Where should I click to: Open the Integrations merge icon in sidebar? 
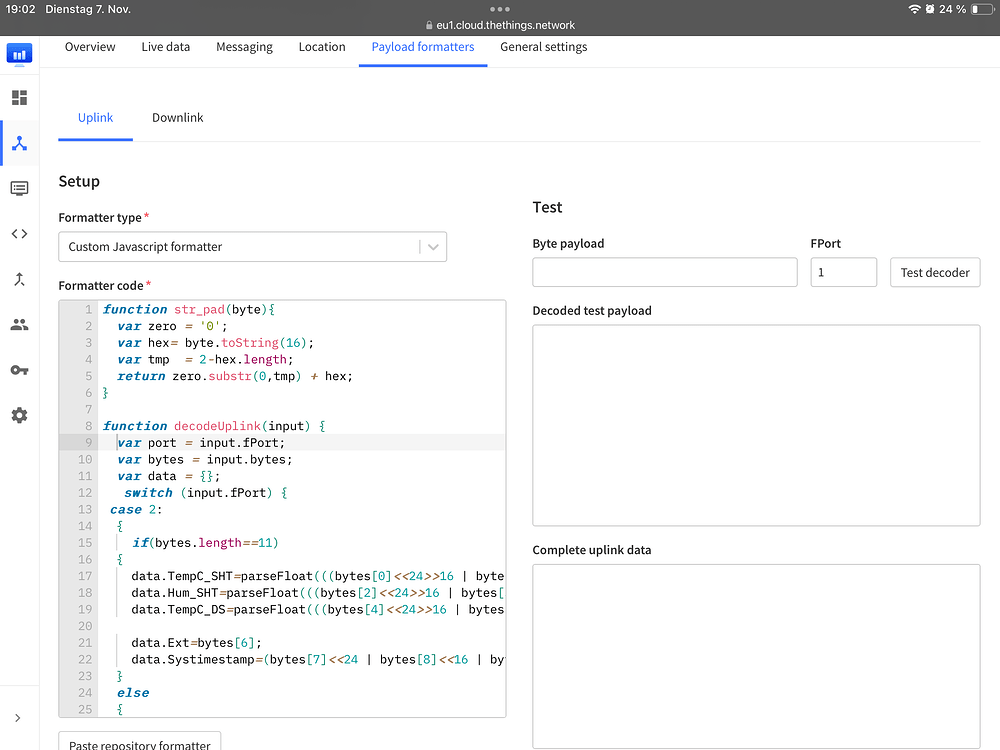click(x=19, y=279)
